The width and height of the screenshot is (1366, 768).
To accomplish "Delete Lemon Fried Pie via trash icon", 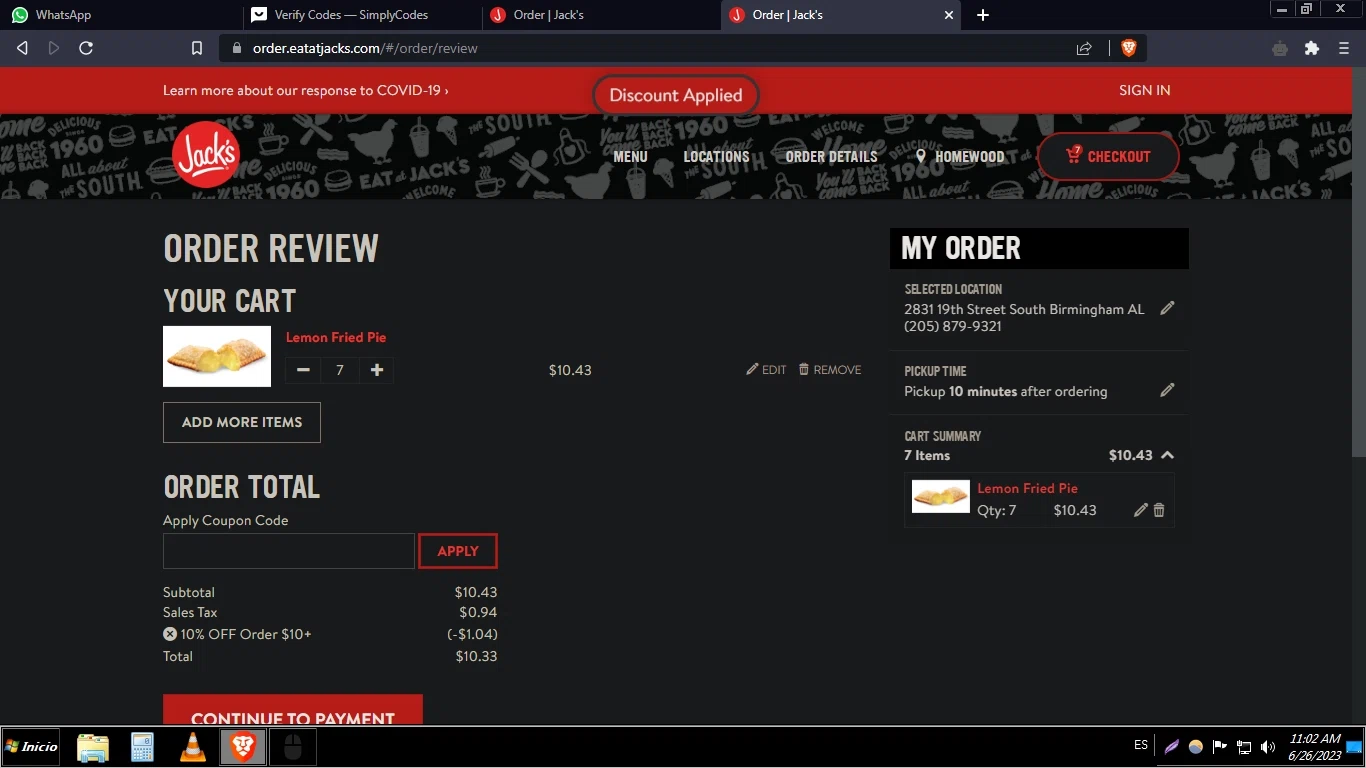I will tap(1159, 510).
